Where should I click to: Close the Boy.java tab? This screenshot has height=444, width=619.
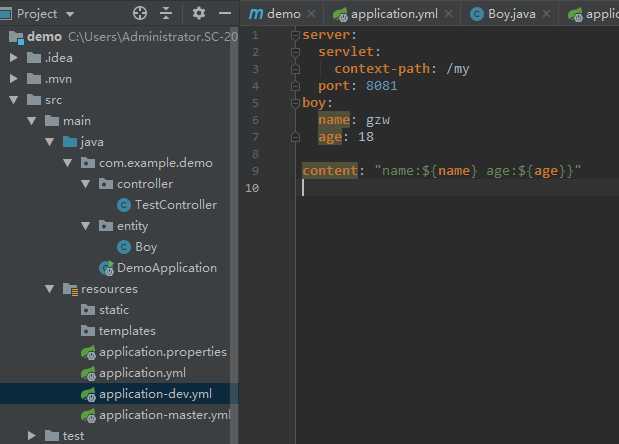546,14
